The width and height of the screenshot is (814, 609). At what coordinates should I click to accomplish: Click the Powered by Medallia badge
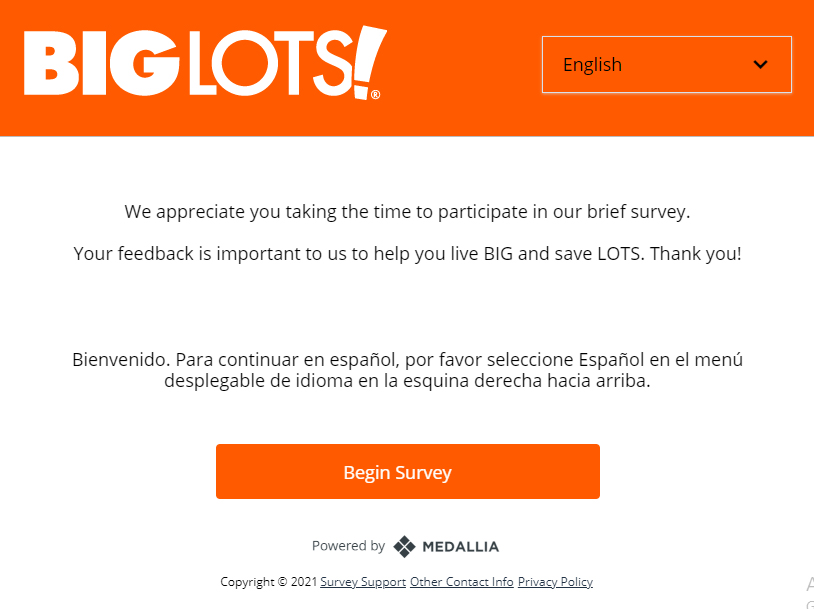point(405,546)
